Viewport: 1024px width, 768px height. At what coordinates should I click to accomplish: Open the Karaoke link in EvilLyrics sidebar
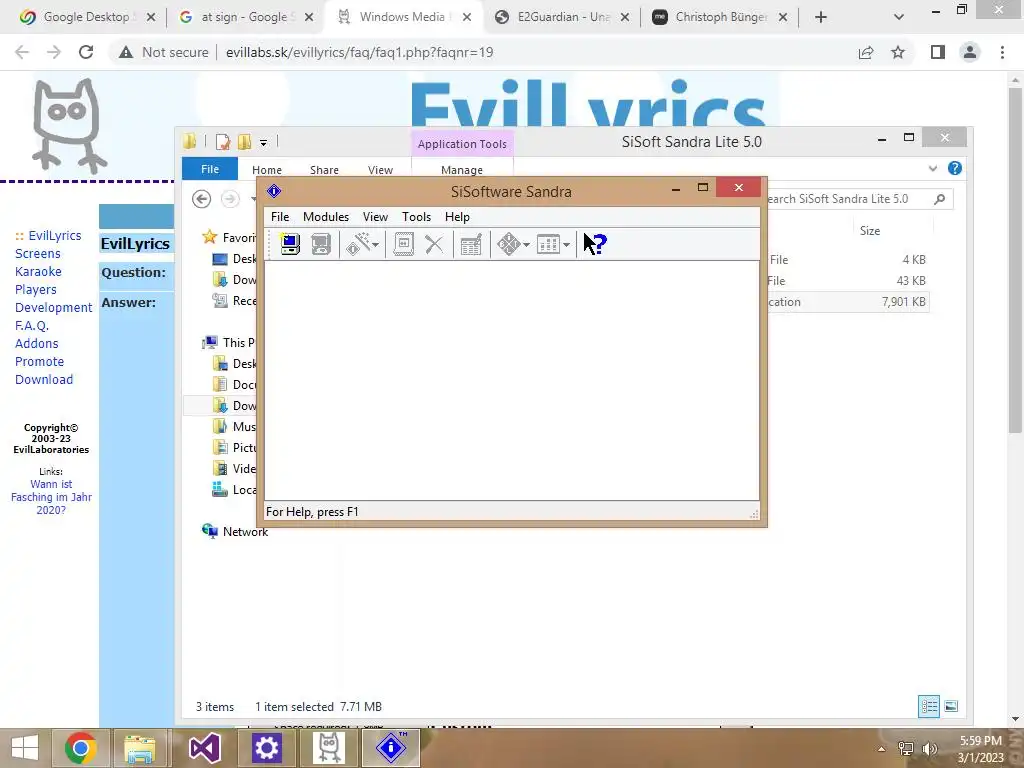point(39,272)
